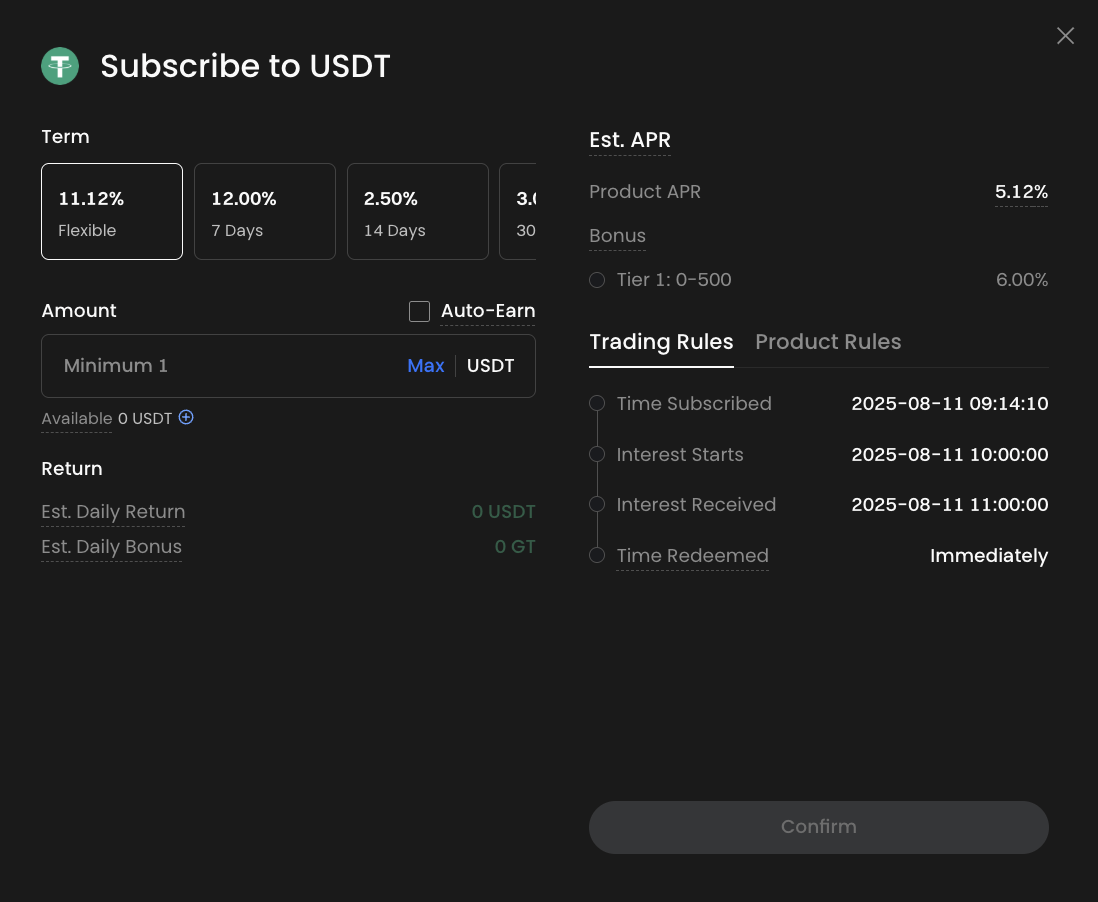Click the Product APR value 5.12%
Image resolution: width=1098 pixels, height=902 pixels.
pos(1021,192)
